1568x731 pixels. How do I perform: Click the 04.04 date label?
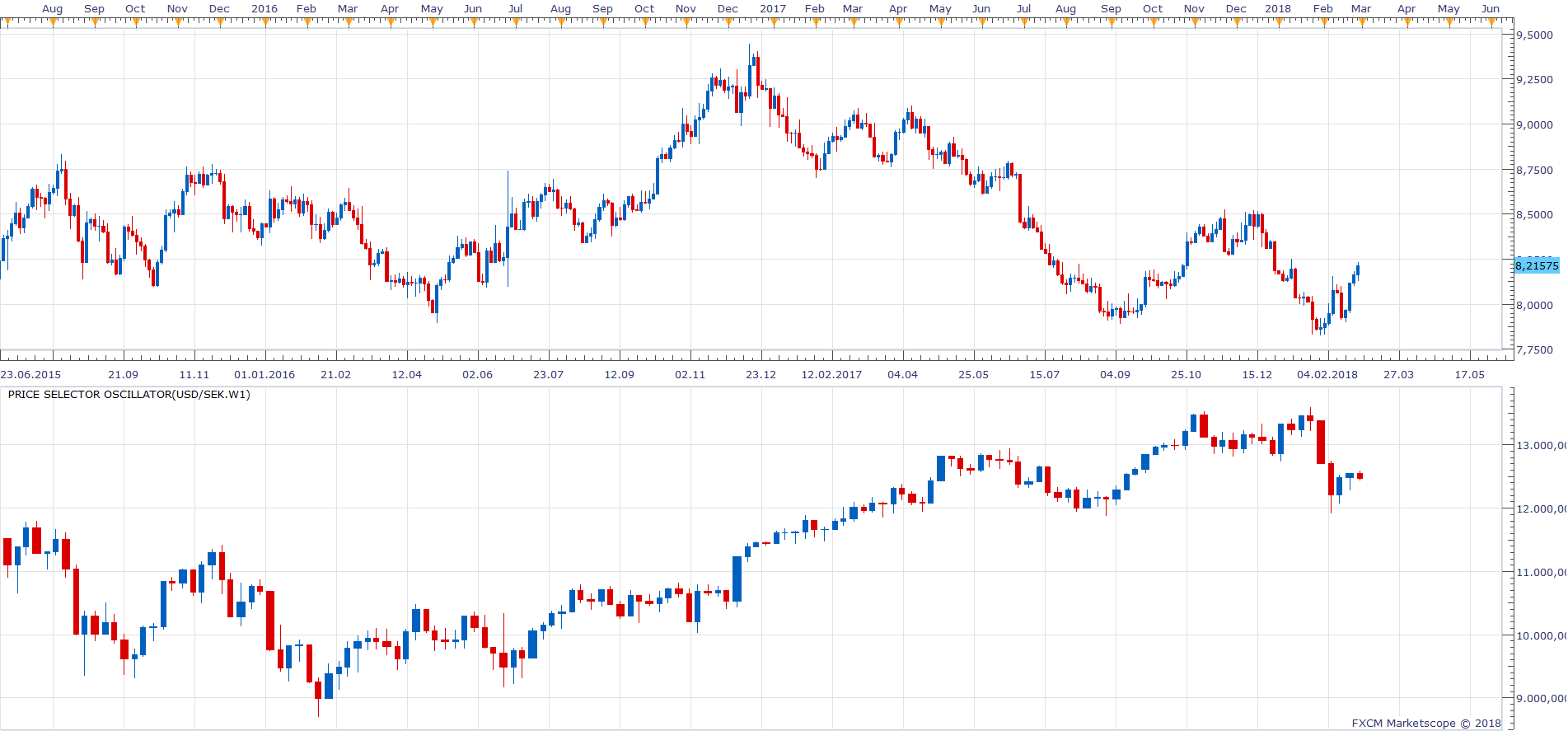(902, 375)
